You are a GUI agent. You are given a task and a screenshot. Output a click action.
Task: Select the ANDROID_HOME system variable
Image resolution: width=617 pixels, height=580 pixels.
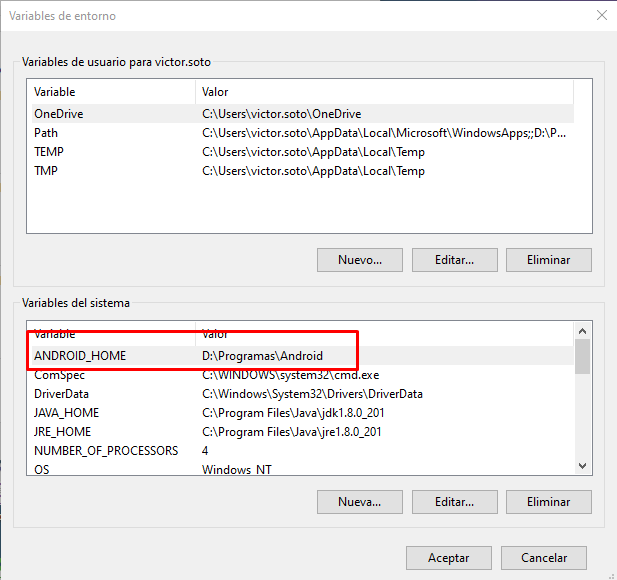click(x=80, y=356)
